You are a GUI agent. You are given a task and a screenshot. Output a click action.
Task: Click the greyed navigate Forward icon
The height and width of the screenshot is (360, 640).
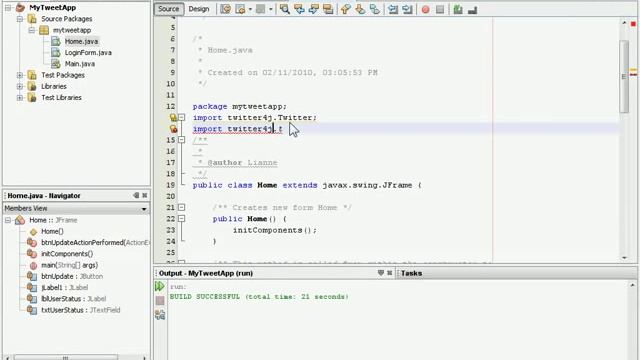tap(260, 9)
